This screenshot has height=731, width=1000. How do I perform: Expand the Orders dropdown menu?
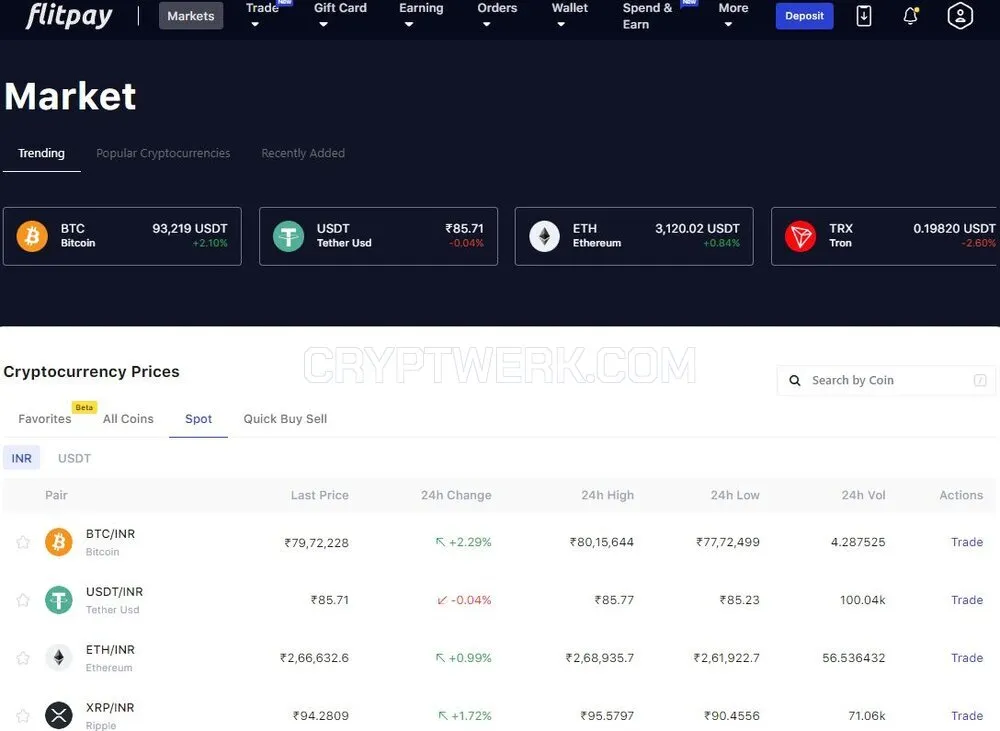[x=497, y=15]
